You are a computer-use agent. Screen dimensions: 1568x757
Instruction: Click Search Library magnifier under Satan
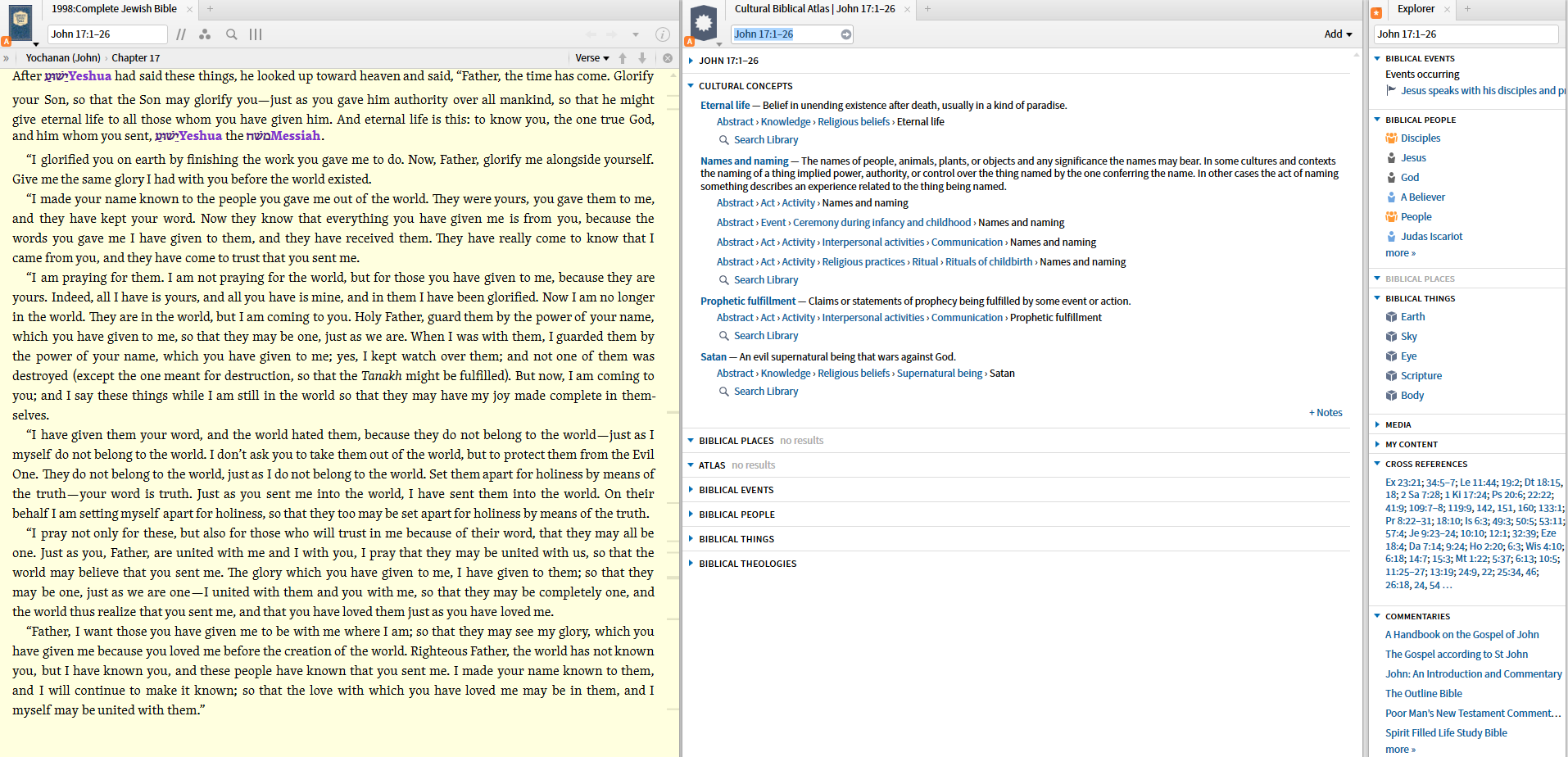[724, 392]
